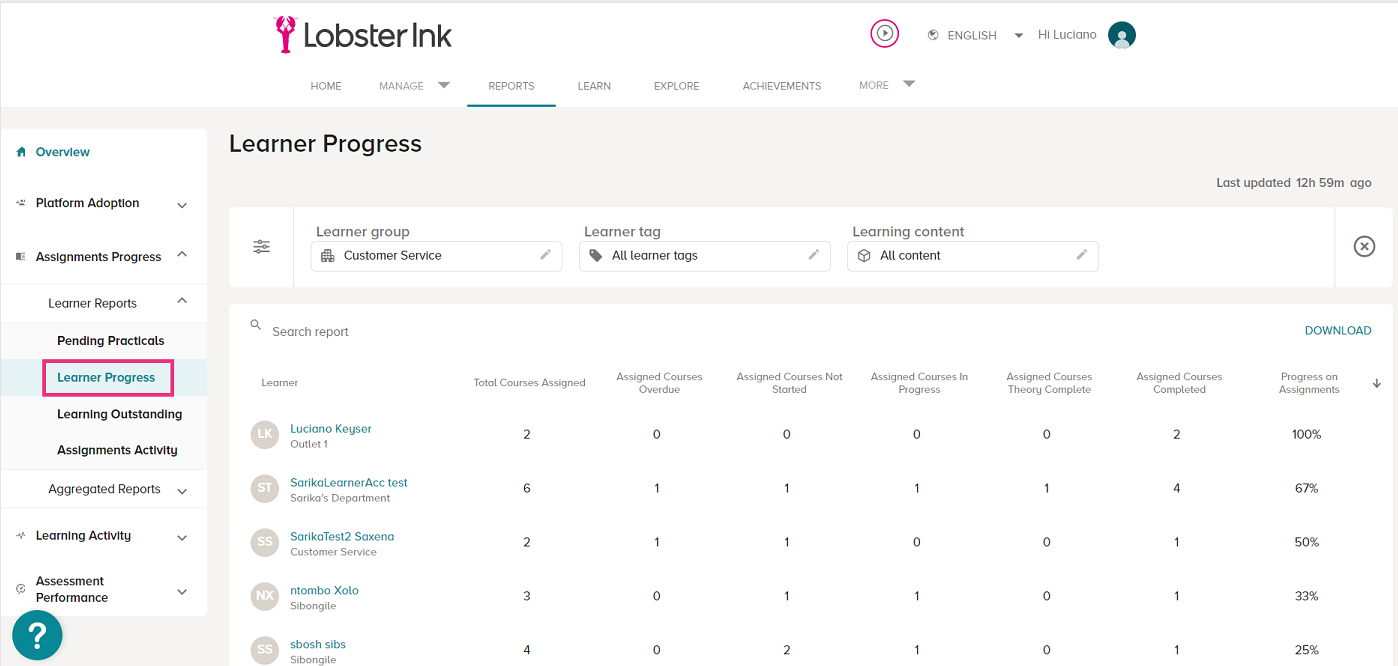Click the Lobster Ink logo
Screen dimensions: 1398x666
[x=363, y=35]
